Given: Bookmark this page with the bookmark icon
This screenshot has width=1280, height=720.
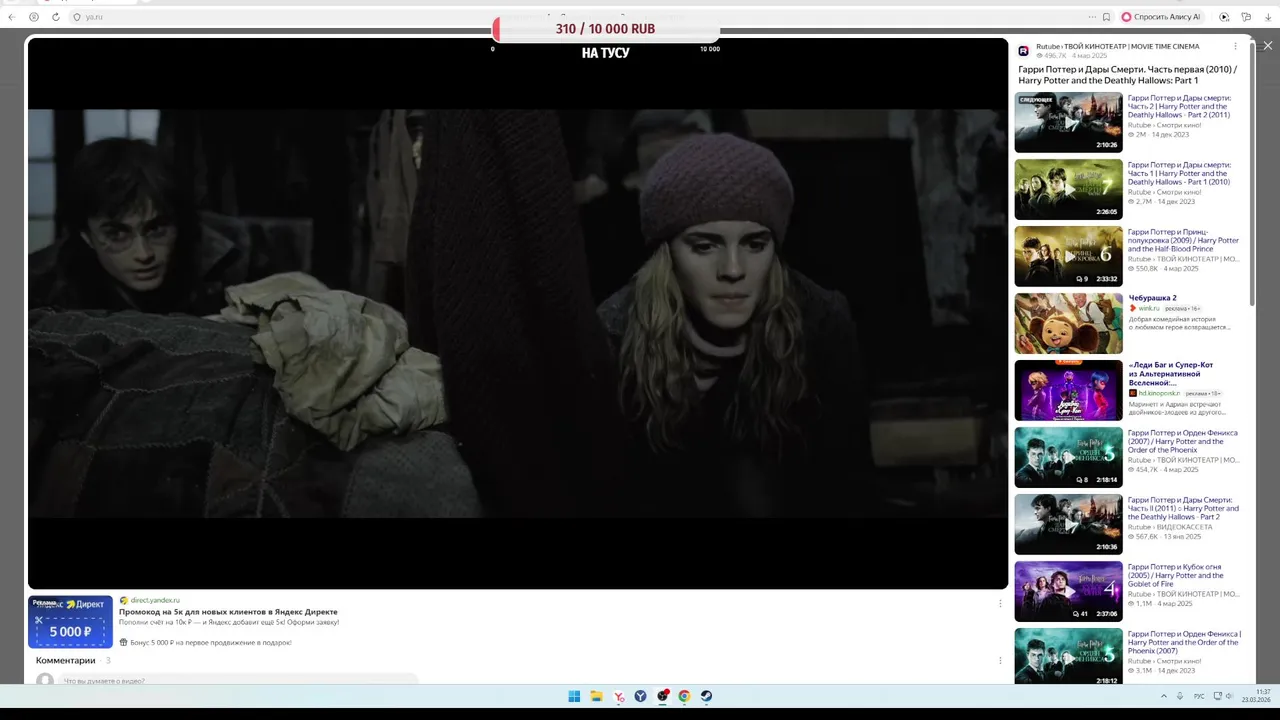Looking at the screenshot, I should (1106, 17).
